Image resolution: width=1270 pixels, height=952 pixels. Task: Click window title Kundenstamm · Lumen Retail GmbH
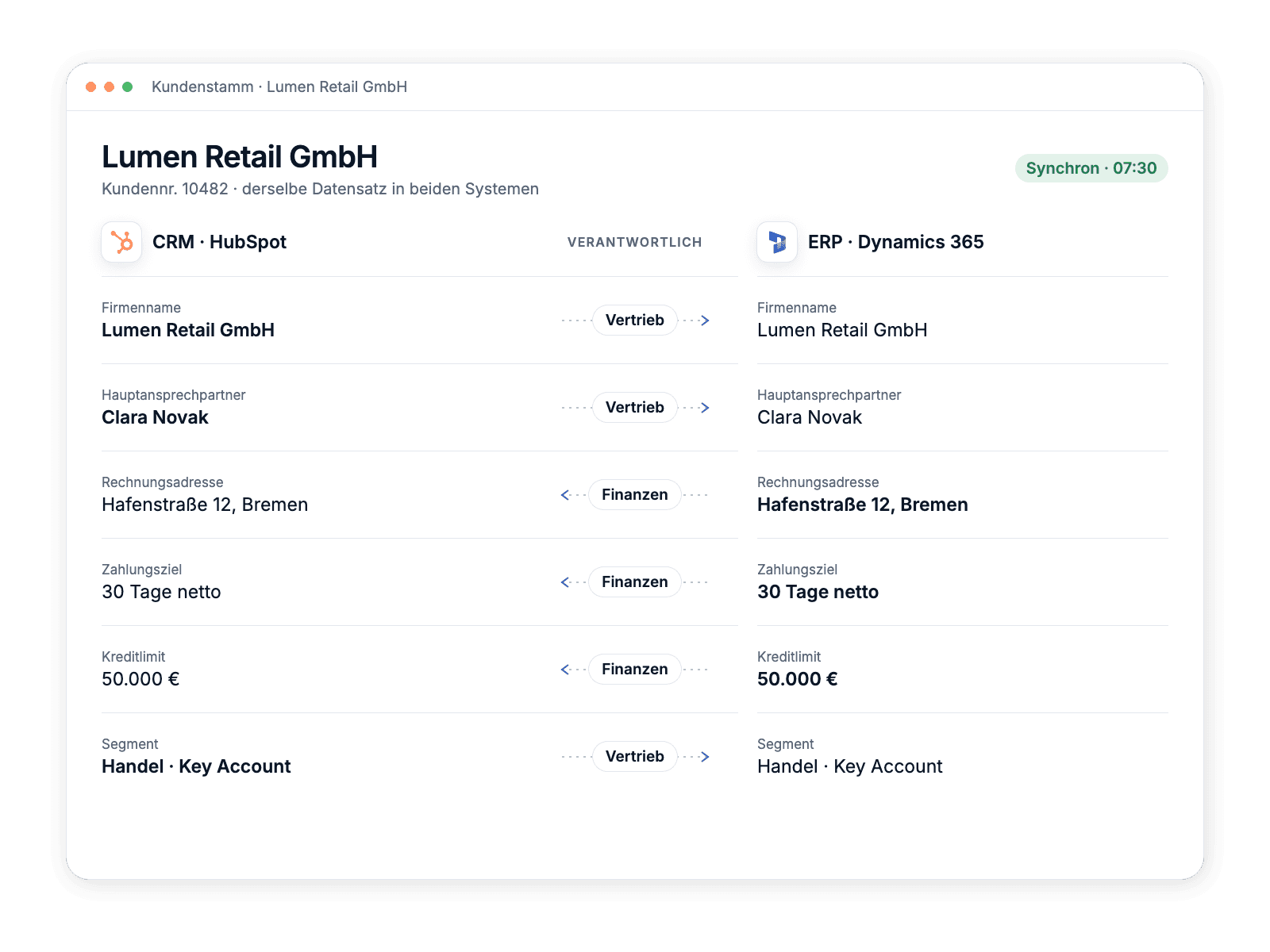[x=279, y=86]
